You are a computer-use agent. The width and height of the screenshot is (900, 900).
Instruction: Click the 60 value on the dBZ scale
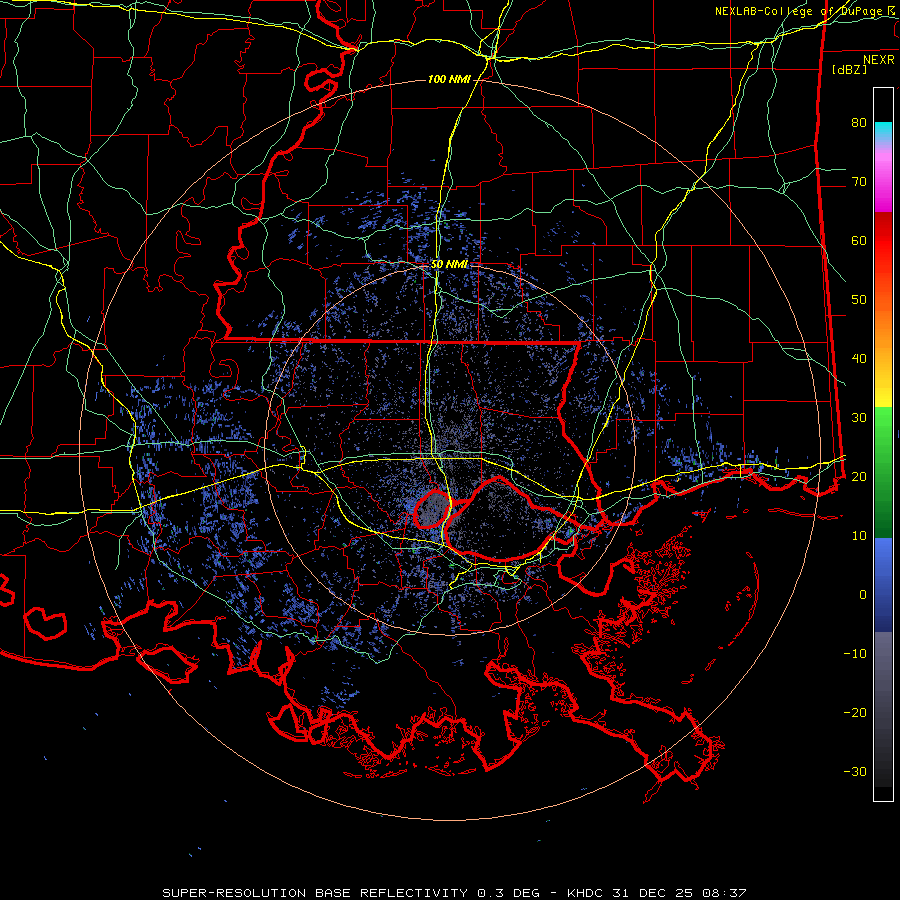click(859, 241)
